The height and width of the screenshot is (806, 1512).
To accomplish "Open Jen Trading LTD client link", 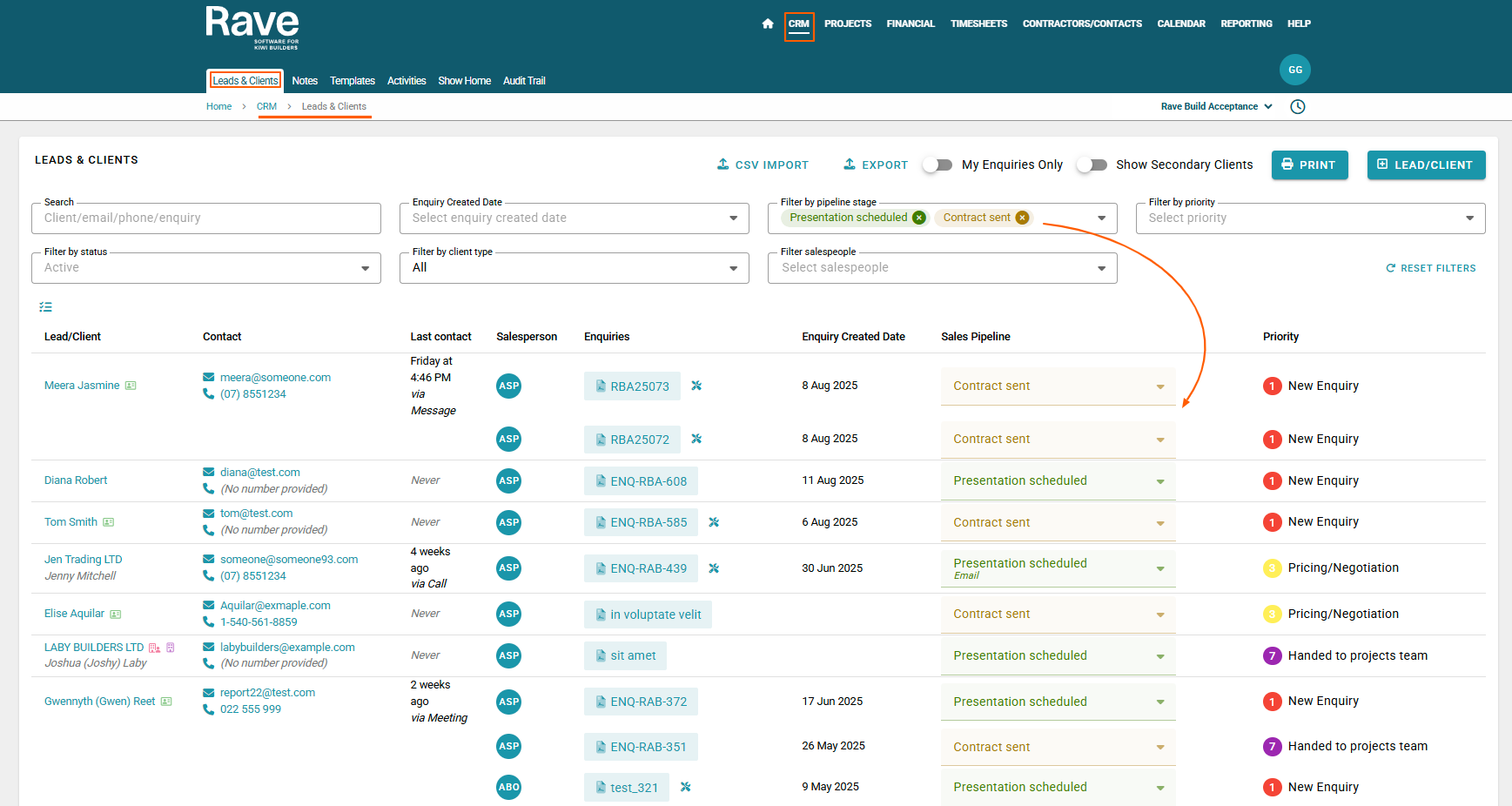I will tap(83, 560).
